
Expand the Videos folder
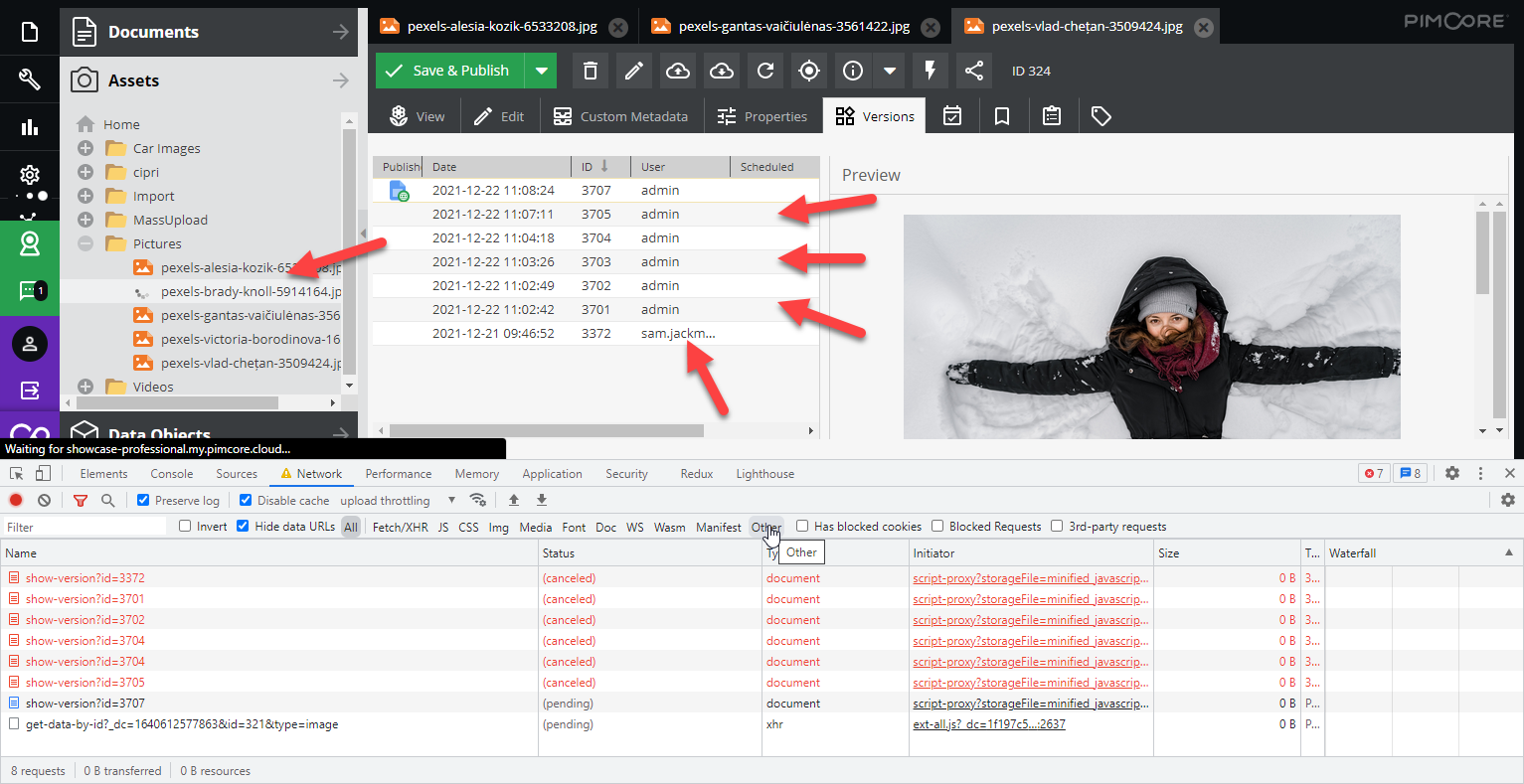pos(85,387)
